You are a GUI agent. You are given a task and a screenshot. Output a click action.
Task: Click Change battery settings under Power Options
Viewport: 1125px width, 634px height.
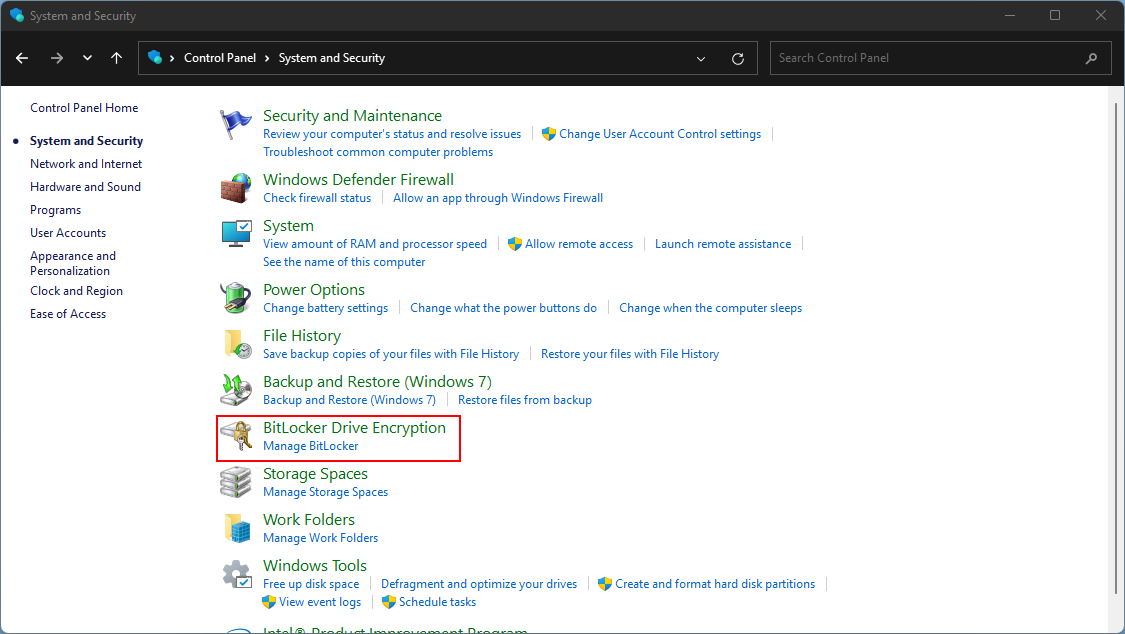[326, 308]
